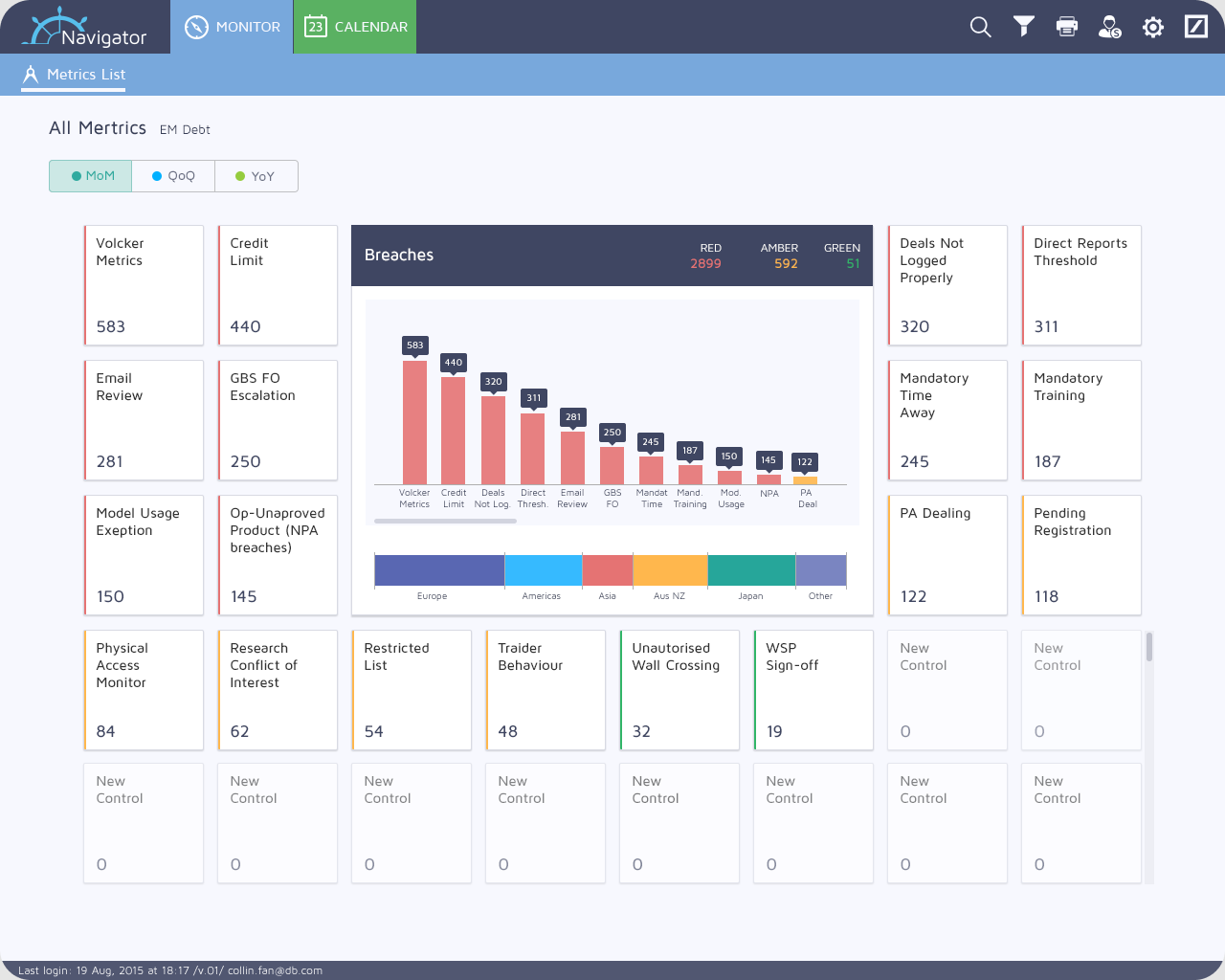Click the metrics grid vertical scrollbar
1225x980 pixels.
coord(1148,647)
